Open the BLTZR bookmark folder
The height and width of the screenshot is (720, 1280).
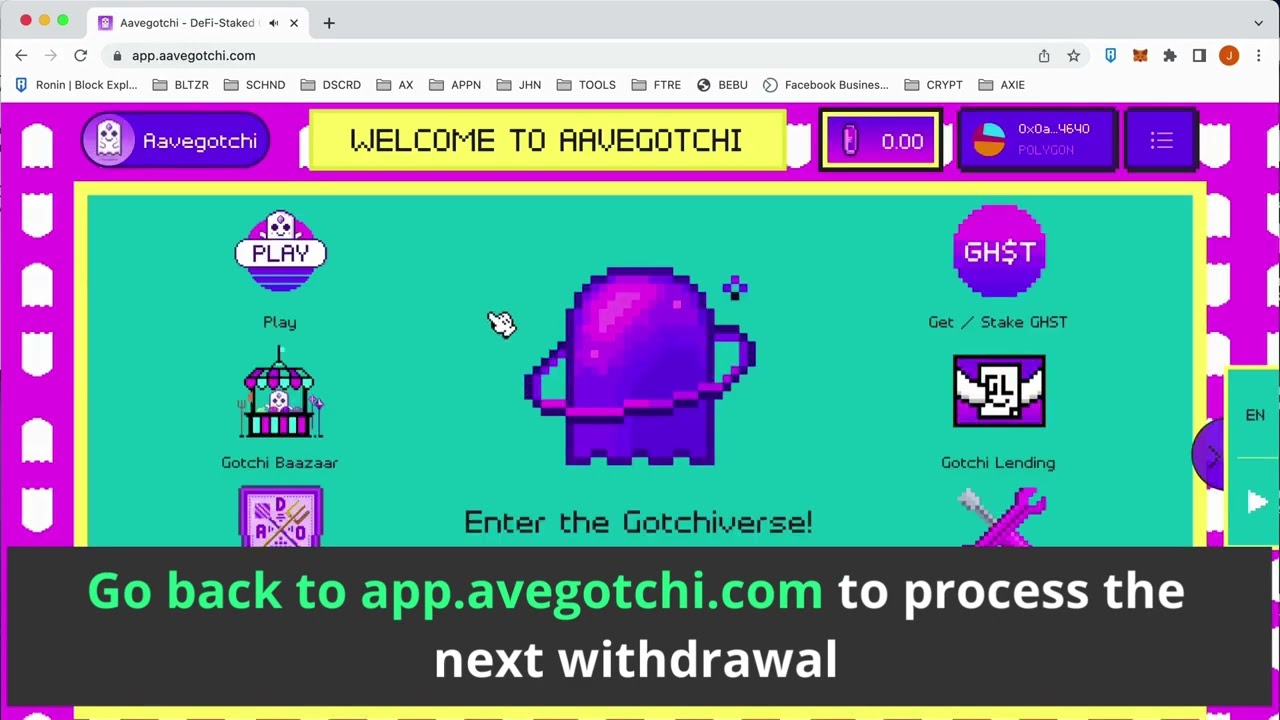181,85
